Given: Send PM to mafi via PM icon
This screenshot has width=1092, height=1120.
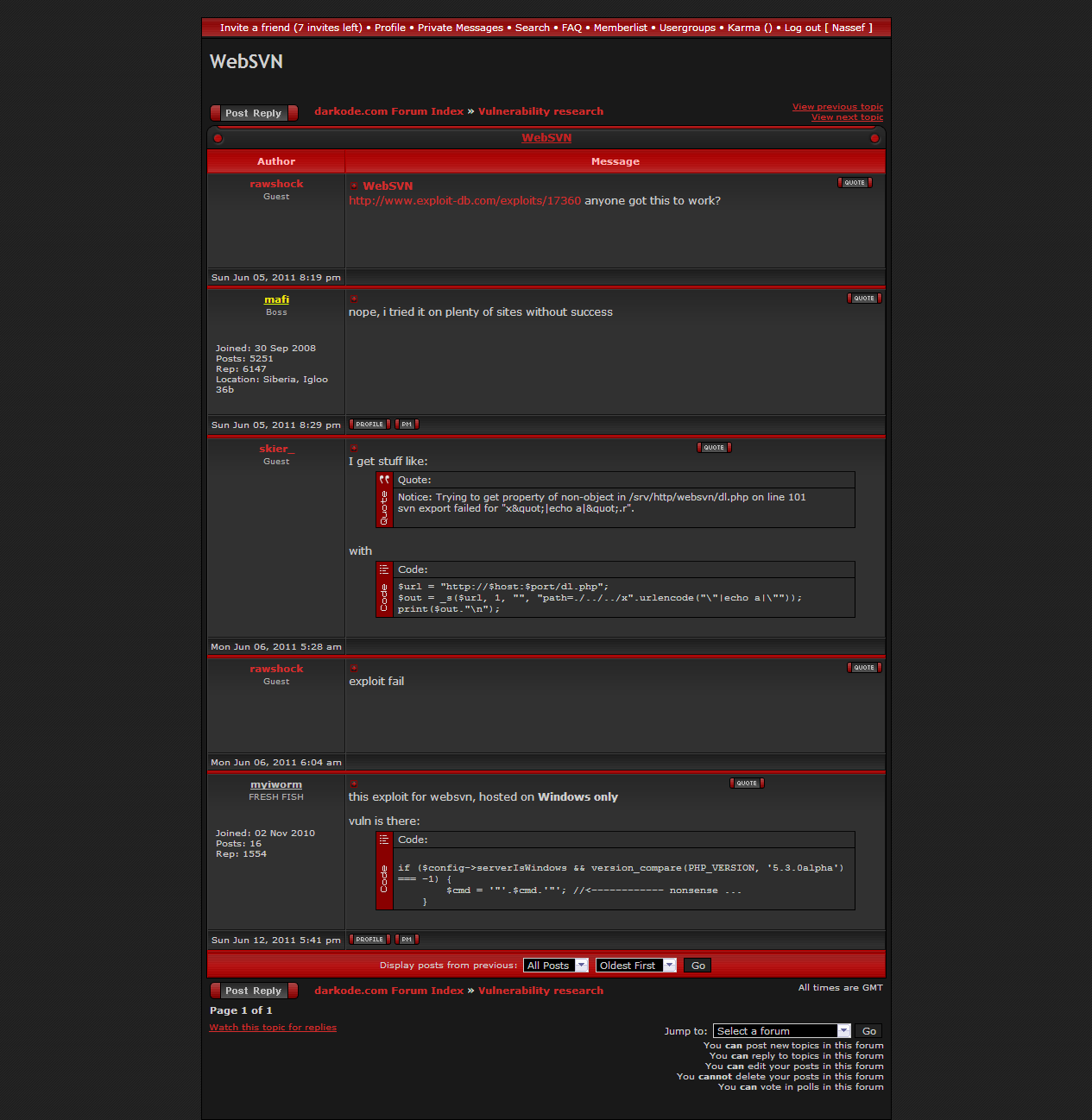Looking at the screenshot, I should [x=407, y=425].
